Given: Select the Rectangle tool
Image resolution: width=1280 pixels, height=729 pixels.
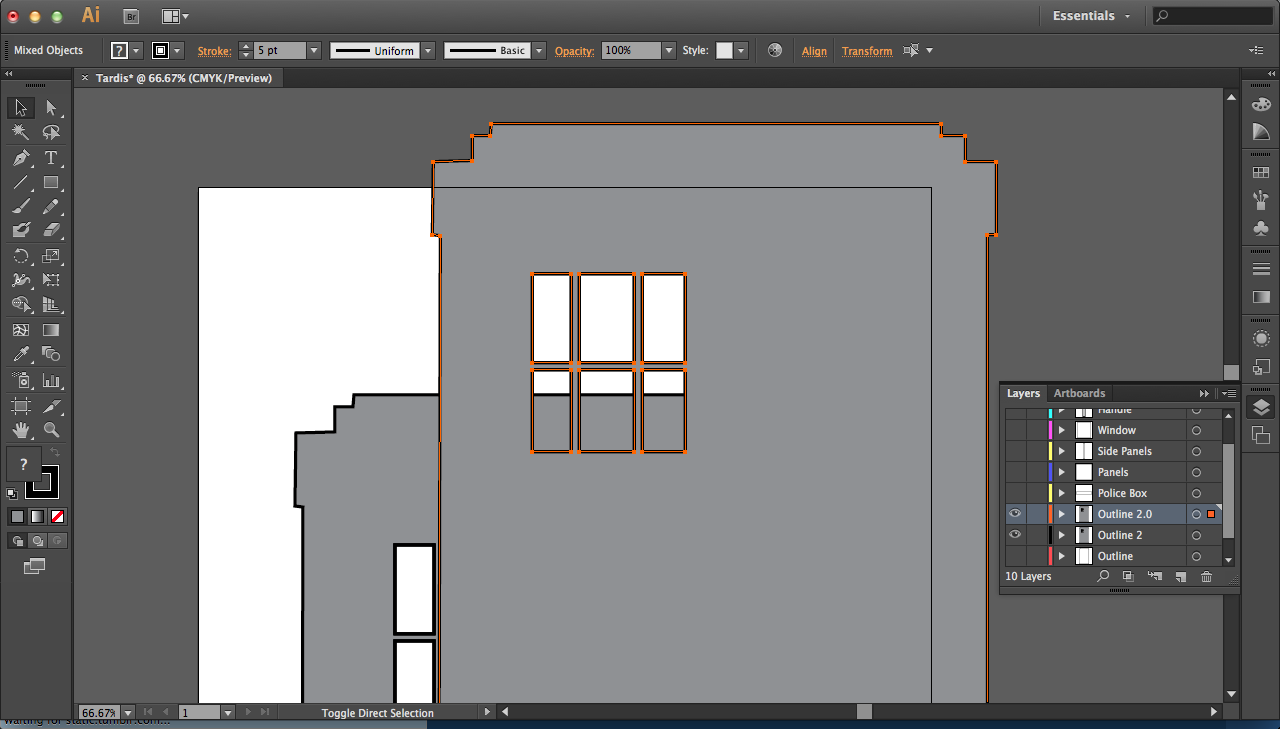Looking at the screenshot, I should point(51,182).
